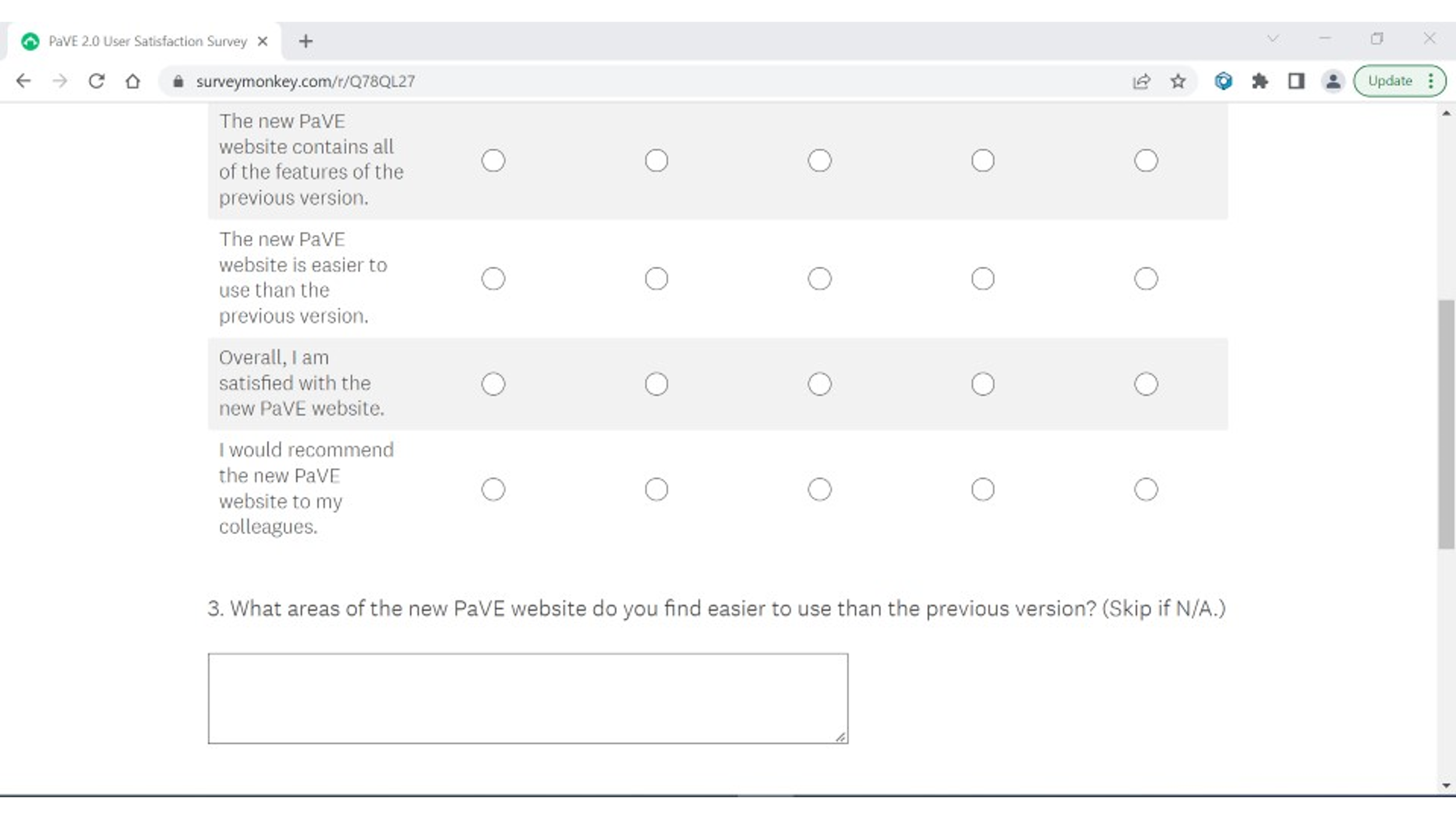
Task: Reload the survey page
Action: click(x=97, y=80)
